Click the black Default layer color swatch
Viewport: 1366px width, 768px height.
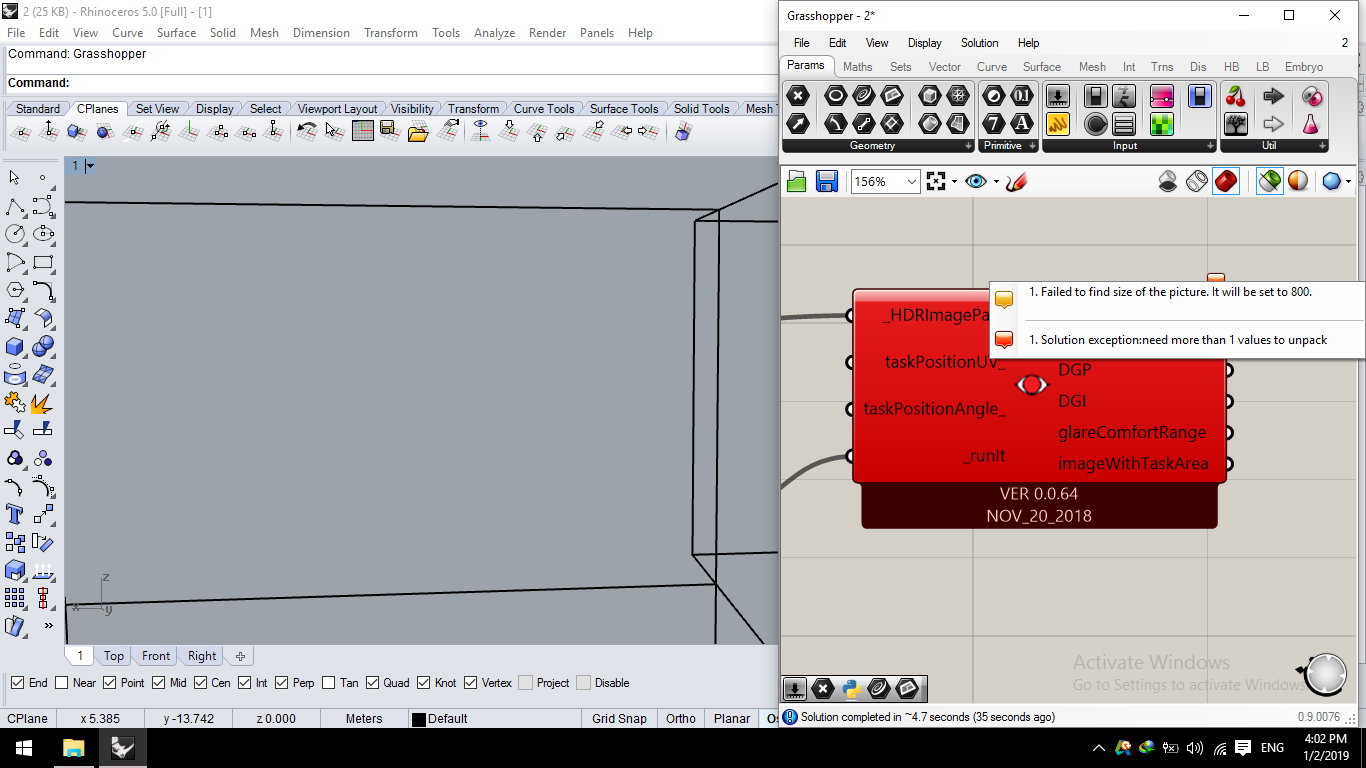coord(419,719)
